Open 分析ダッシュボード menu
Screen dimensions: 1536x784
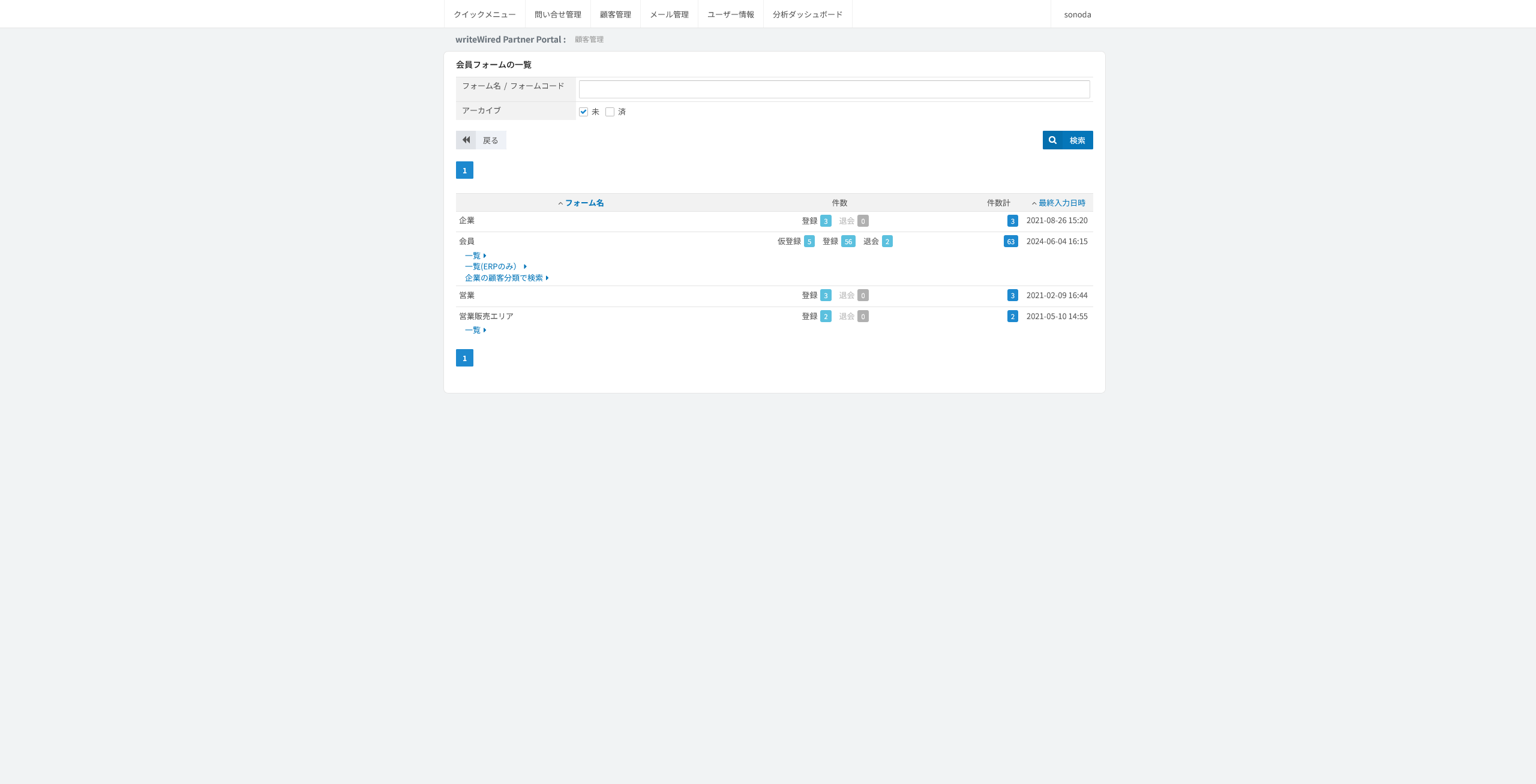(808, 14)
